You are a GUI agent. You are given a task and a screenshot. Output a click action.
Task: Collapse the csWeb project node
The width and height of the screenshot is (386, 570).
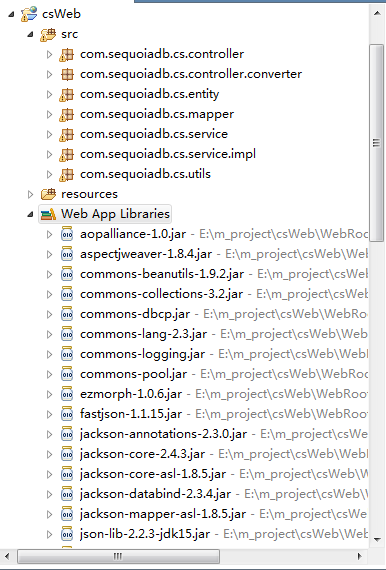click(12, 15)
